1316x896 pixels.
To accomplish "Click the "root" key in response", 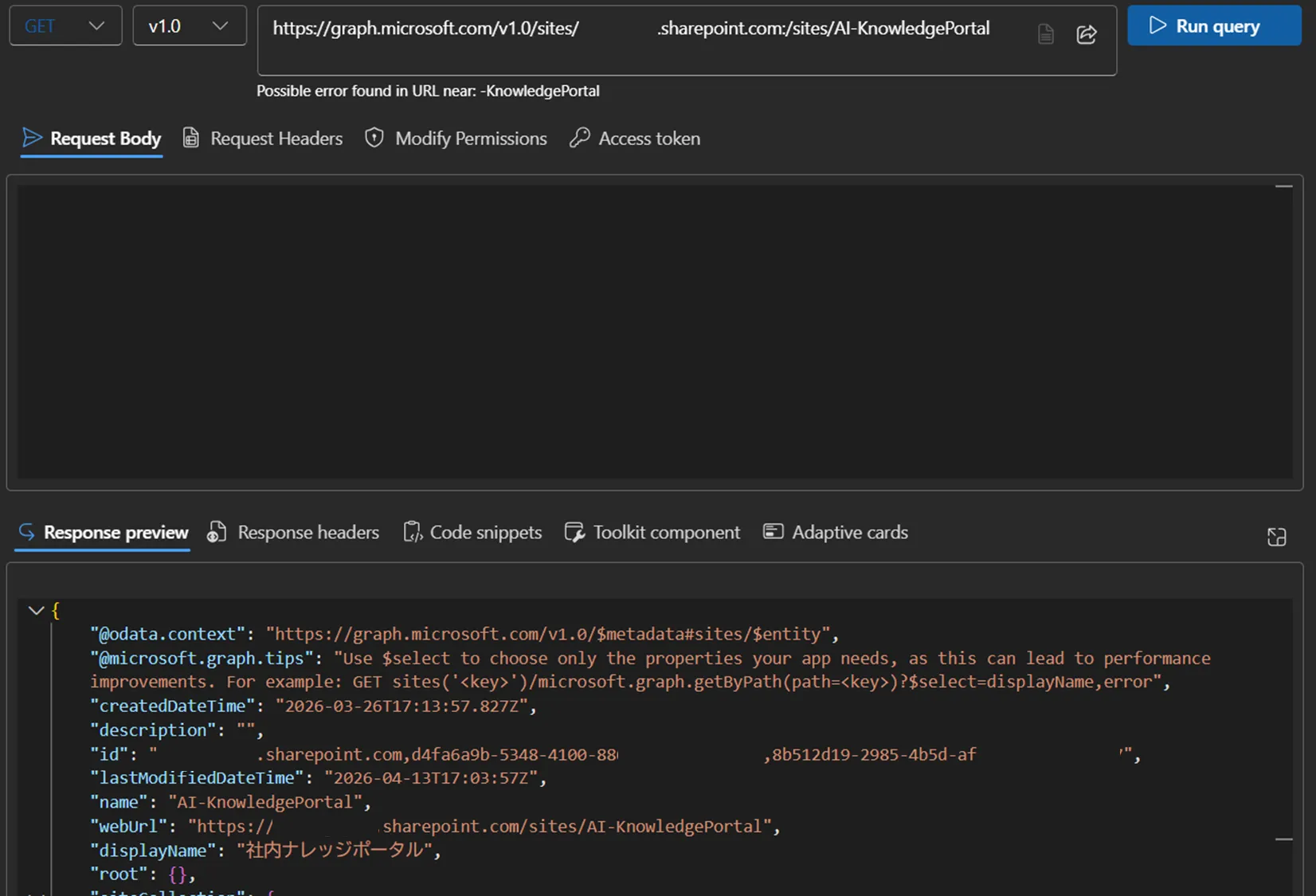I will 119,874.
